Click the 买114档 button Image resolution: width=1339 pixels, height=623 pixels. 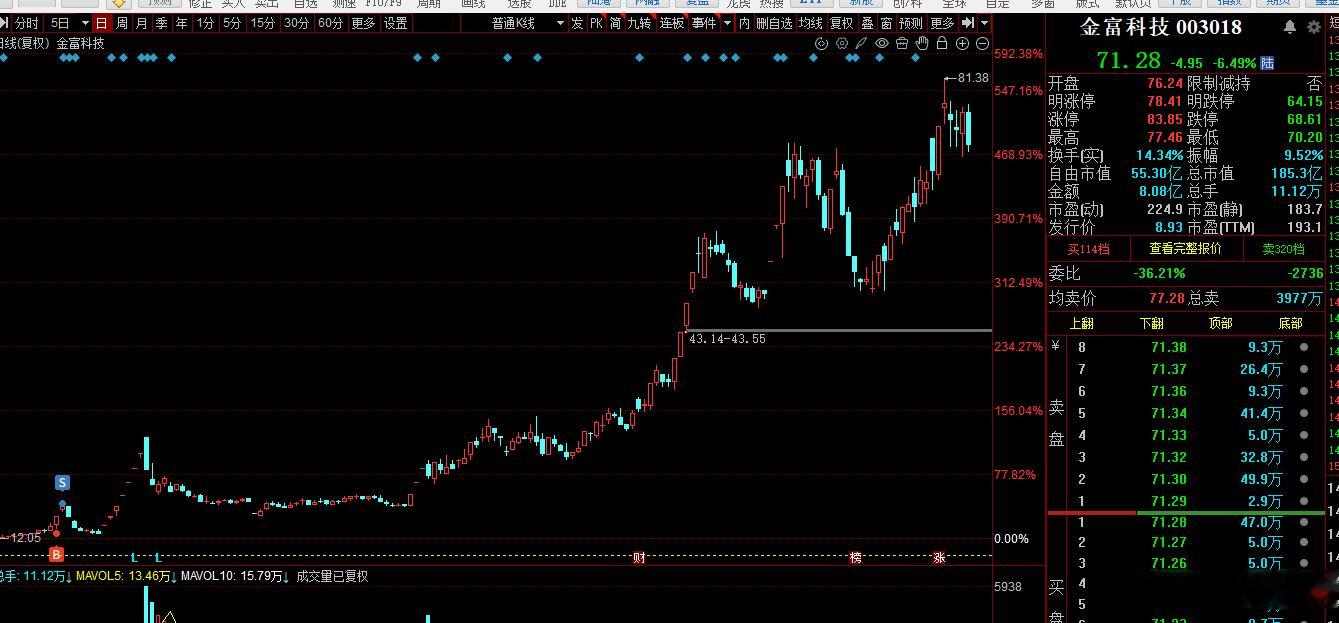tap(1088, 249)
